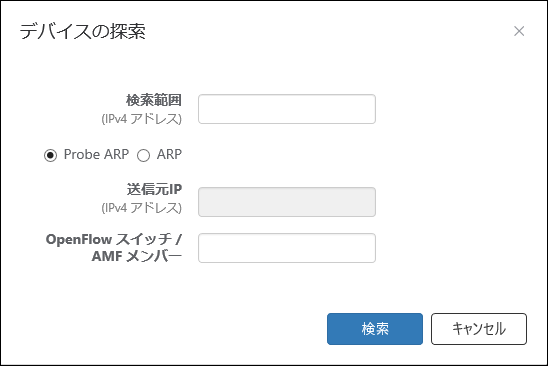548x366 pixels.
Task: Dismiss the dialog with キャンセル button
Action: (x=479, y=329)
